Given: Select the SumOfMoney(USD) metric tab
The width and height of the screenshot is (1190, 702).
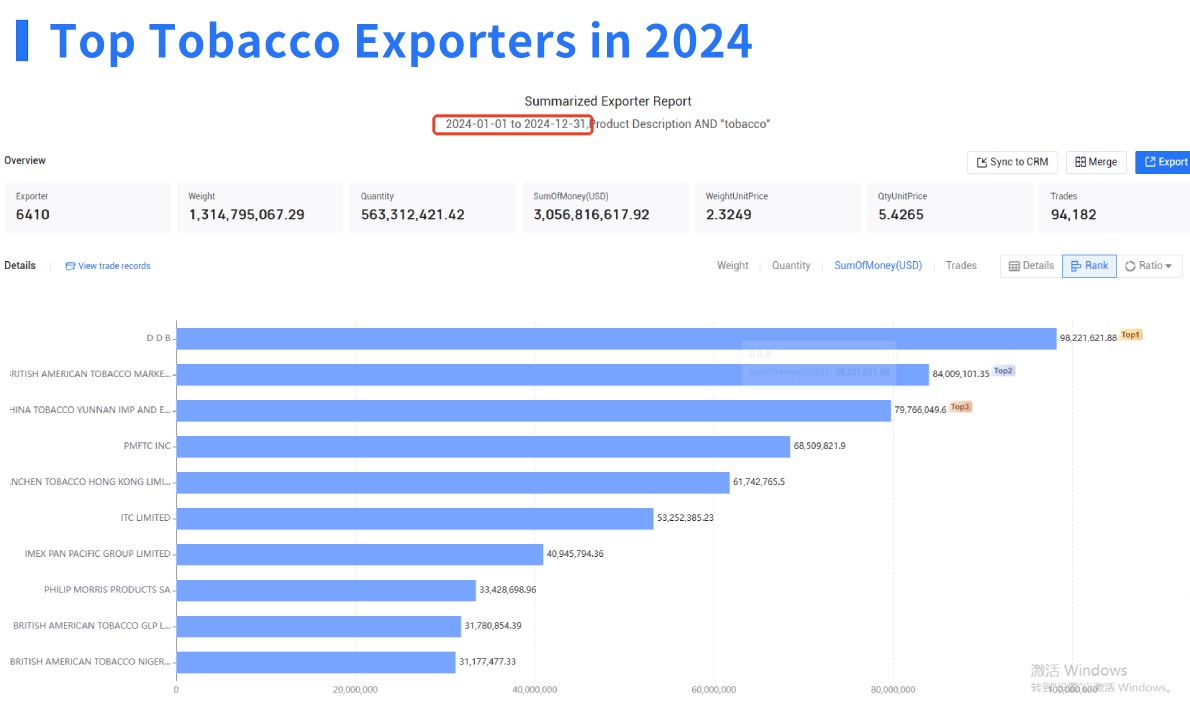Looking at the screenshot, I should click(878, 266).
